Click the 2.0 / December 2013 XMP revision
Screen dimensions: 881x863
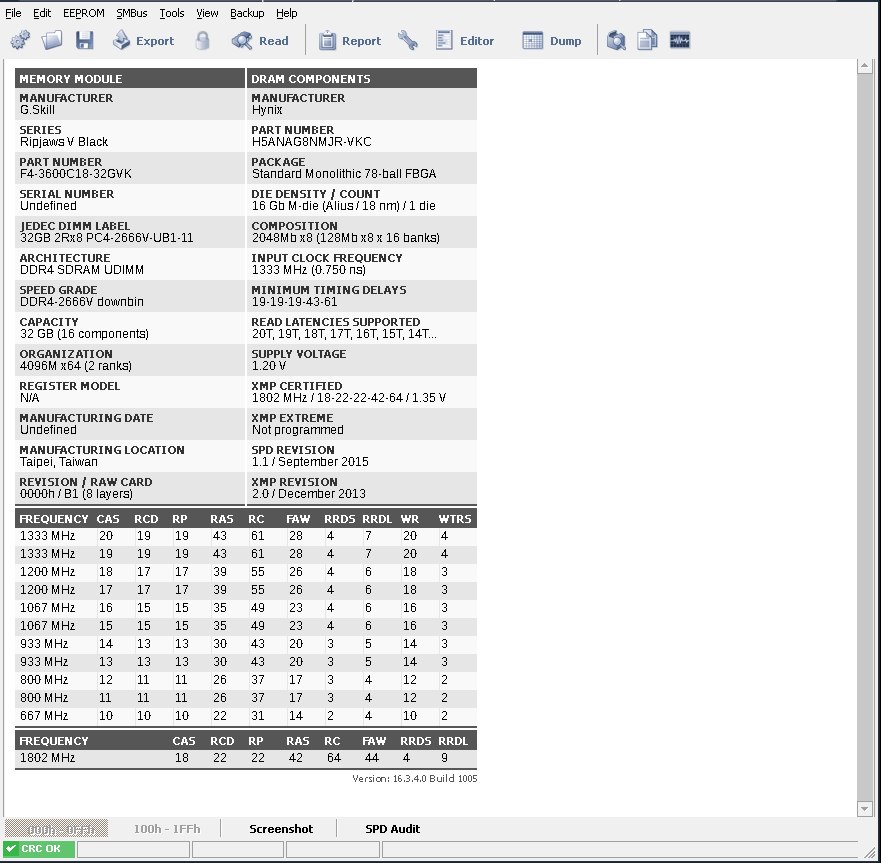click(308, 494)
